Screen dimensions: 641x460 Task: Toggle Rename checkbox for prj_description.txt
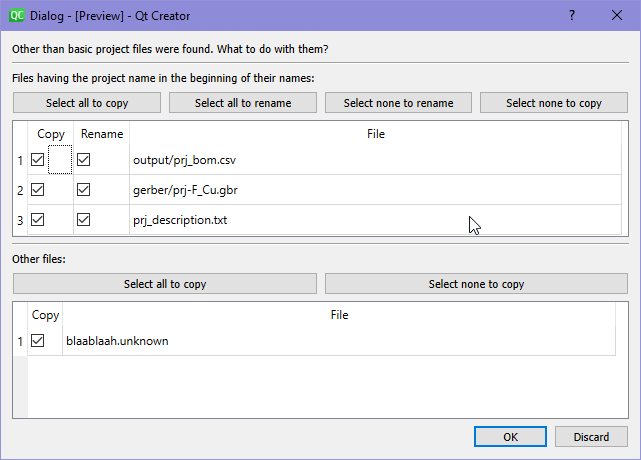[x=84, y=220]
